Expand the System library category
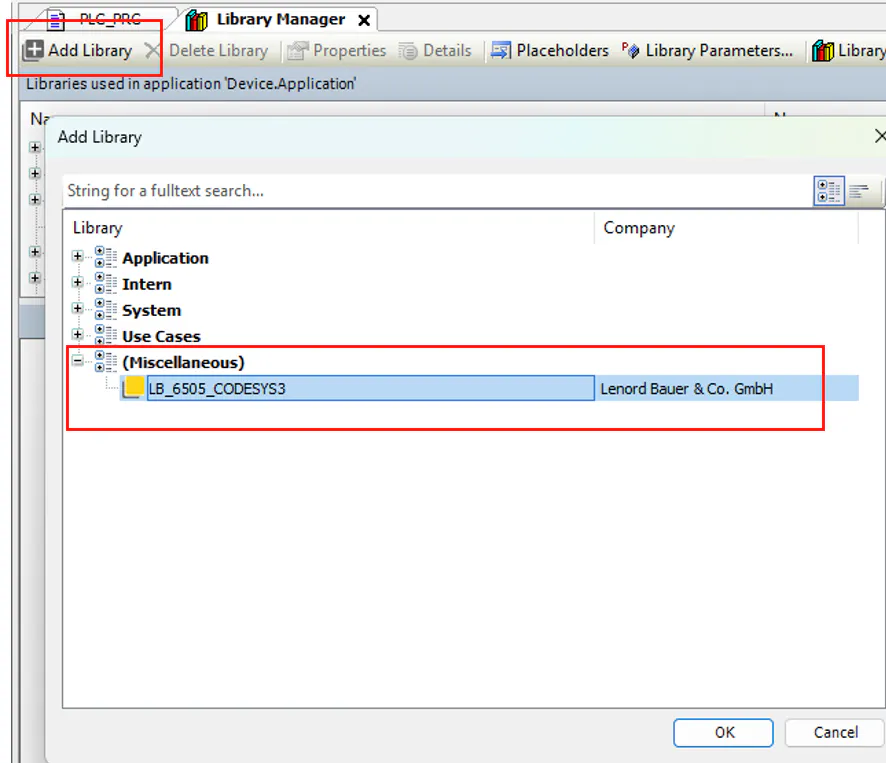886x763 pixels. [x=78, y=310]
